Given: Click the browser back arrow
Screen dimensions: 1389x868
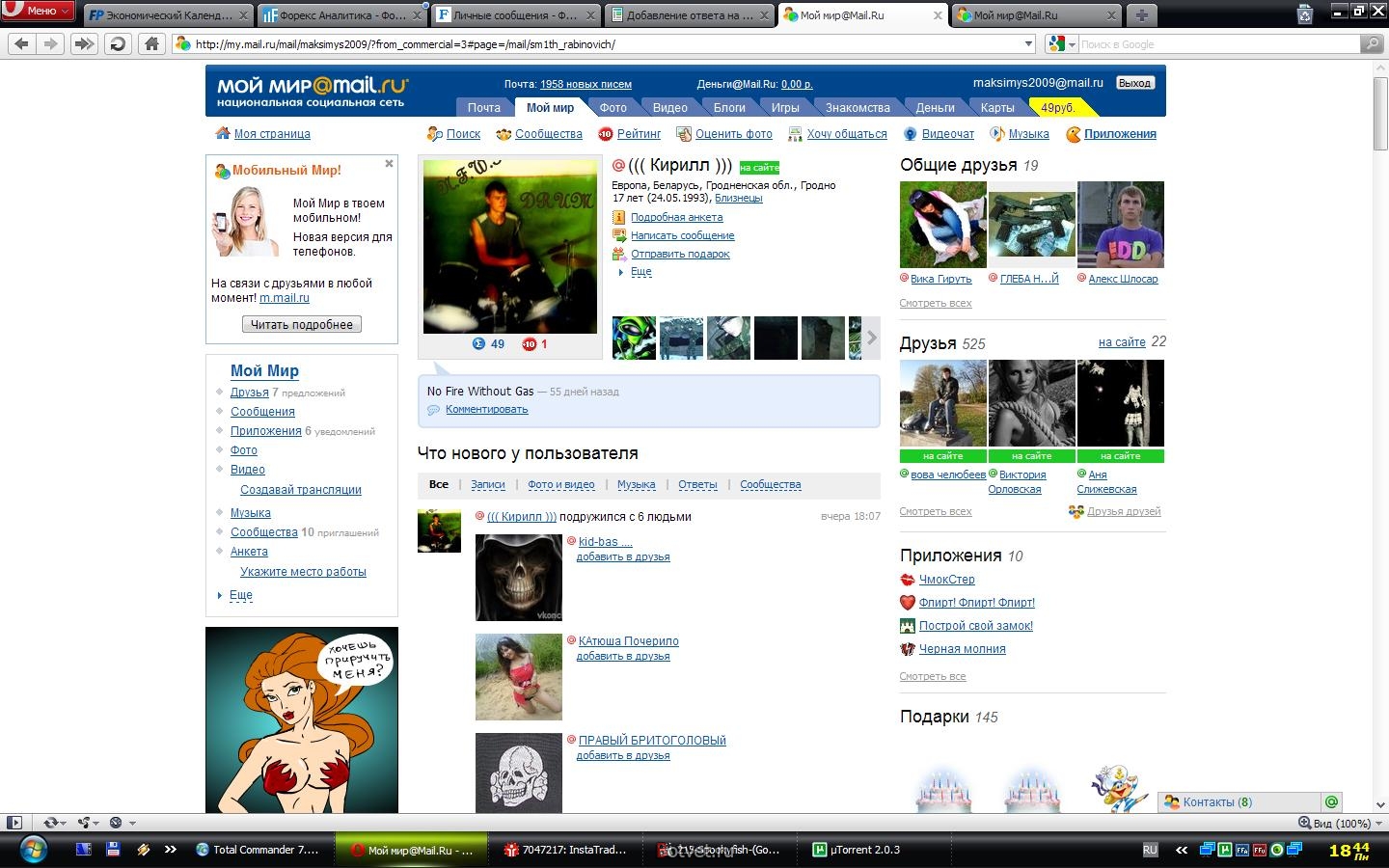Looking at the screenshot, I should point(22,43).
